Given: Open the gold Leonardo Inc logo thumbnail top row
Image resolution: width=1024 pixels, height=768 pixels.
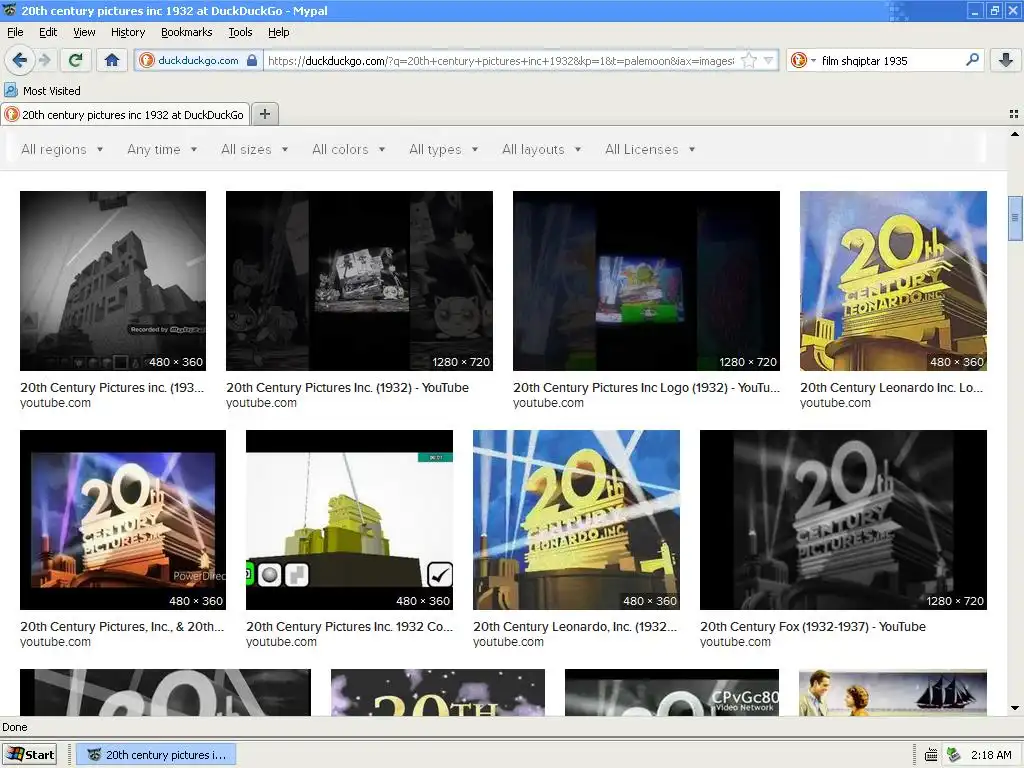Looking at the screenshot, I should pyautogui.click(x=893, y=281).
